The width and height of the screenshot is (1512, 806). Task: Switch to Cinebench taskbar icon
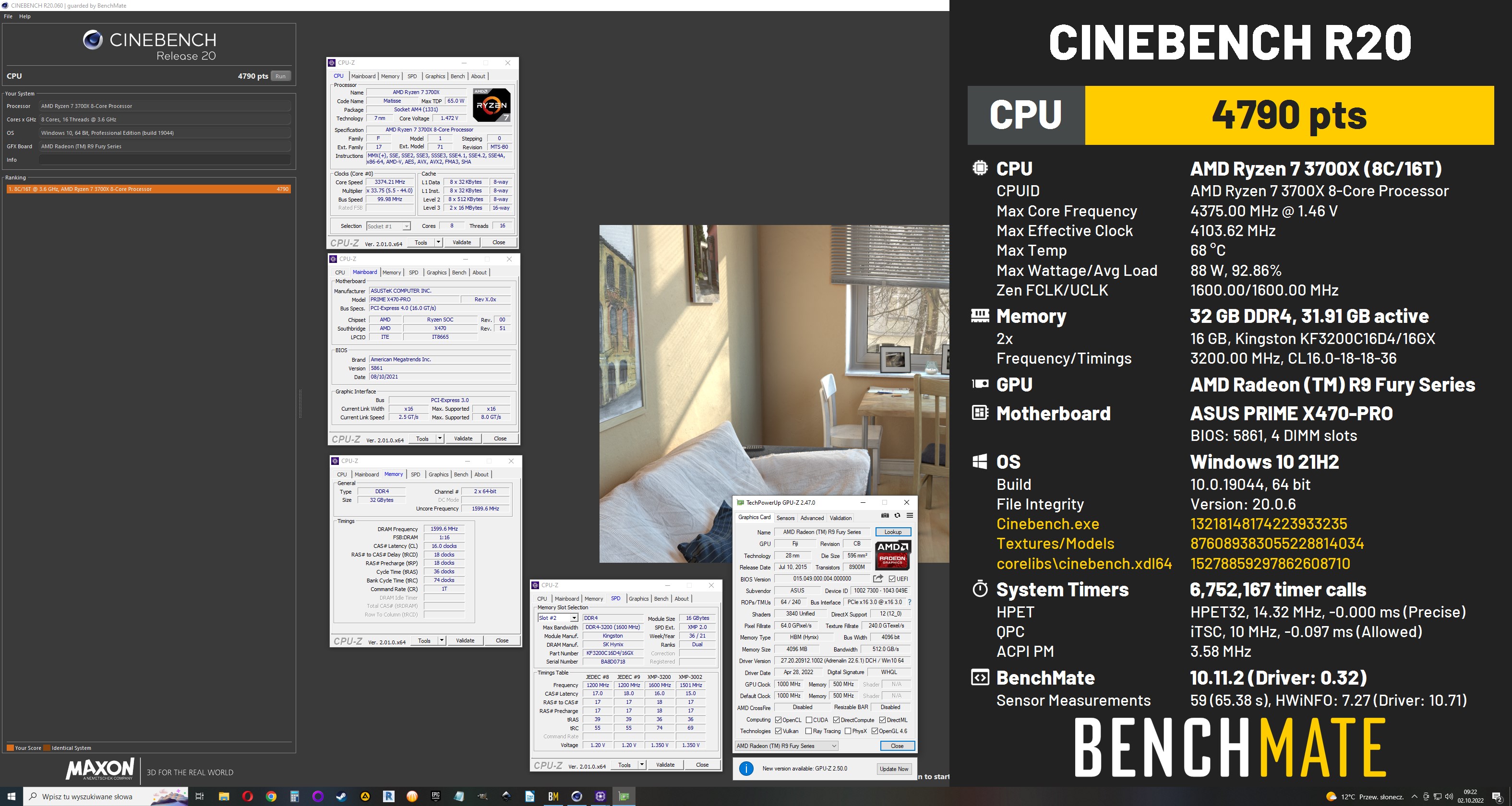click(x=576, y=796)
